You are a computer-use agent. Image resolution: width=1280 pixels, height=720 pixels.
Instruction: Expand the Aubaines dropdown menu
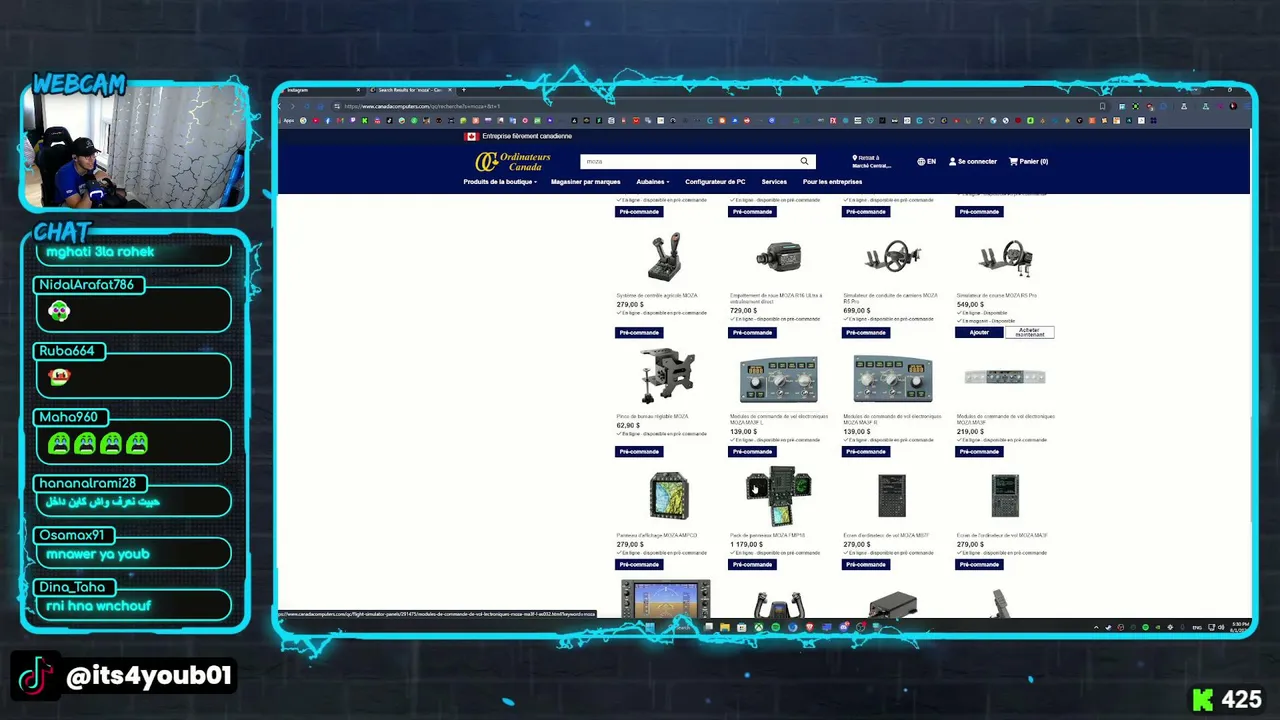coord(653,182)
